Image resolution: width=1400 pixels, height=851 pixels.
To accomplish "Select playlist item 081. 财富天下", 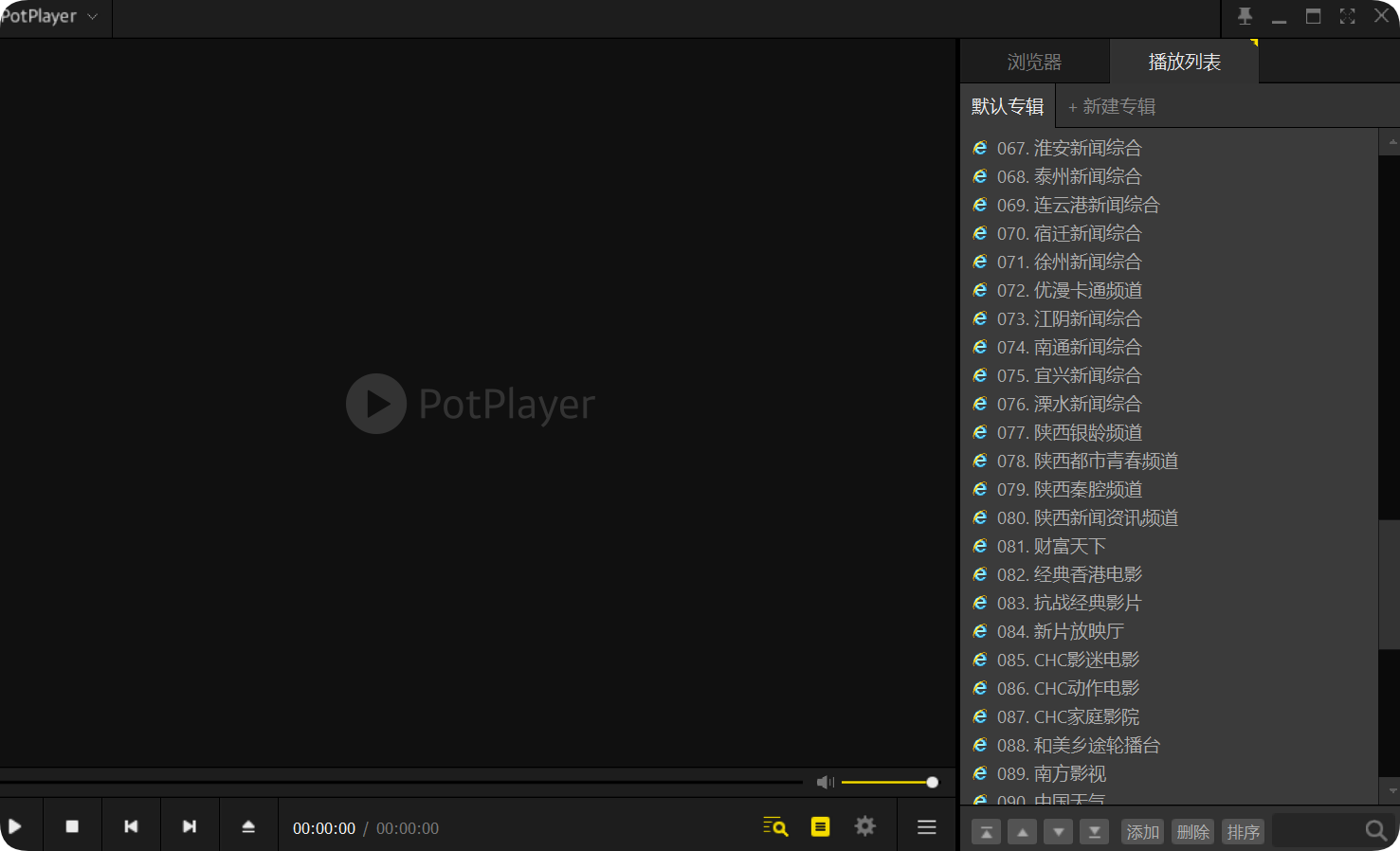I will click(x=1069, y=546).
